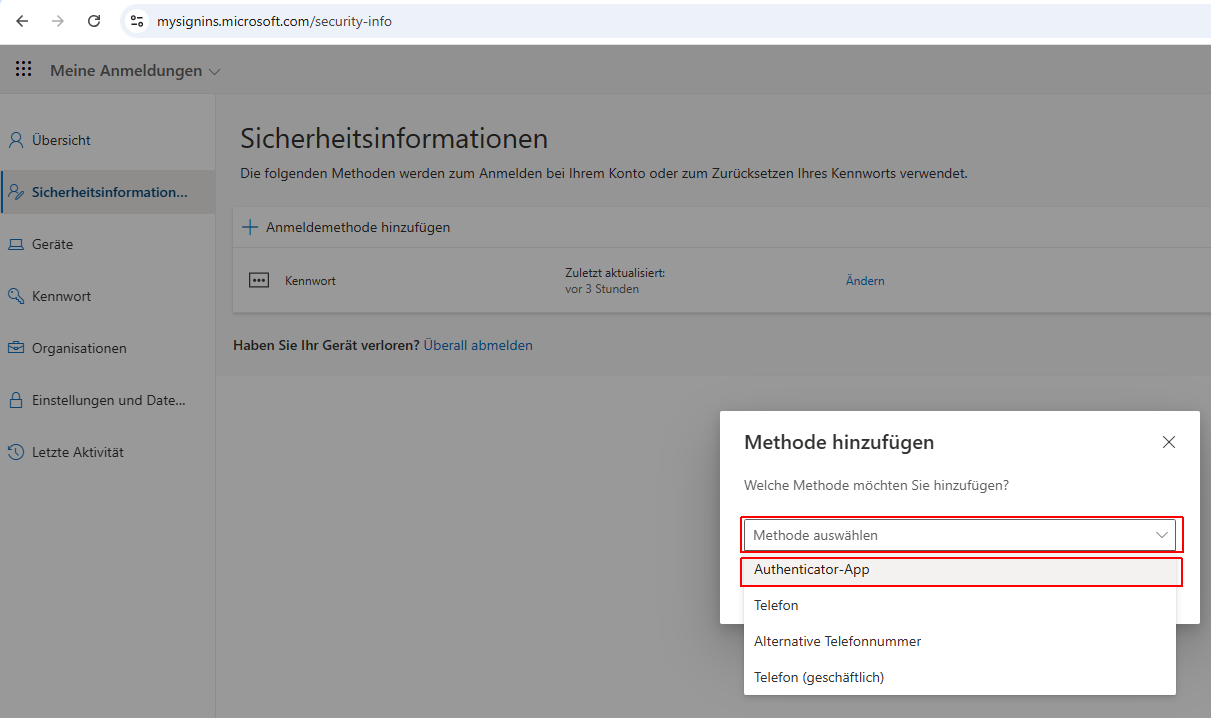Reload the page with refresh icon
The width and height of the screenshot is (1211, 718).
pyautogui.click(x=94, y=21)
